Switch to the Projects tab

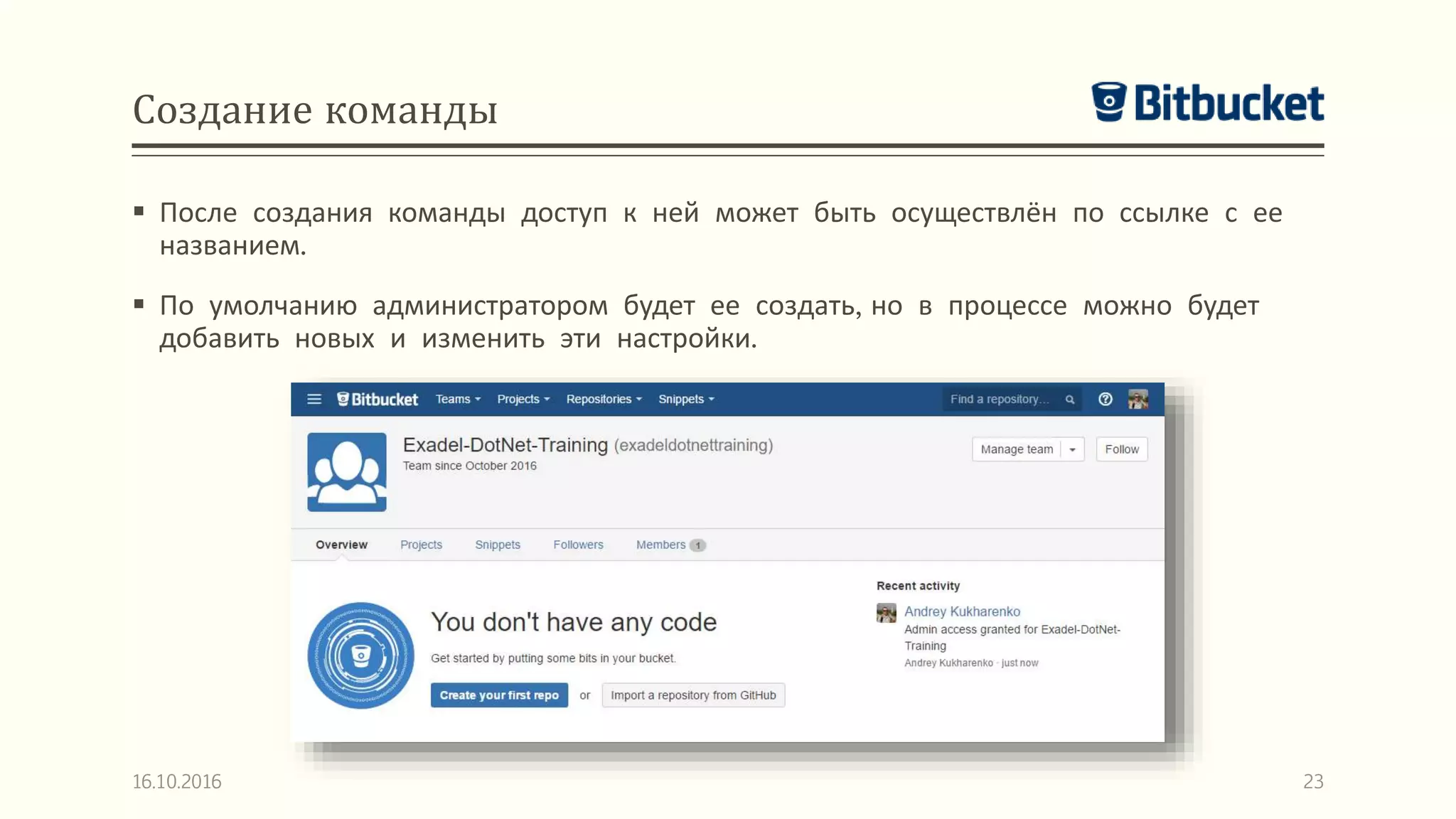coord(421,545)
